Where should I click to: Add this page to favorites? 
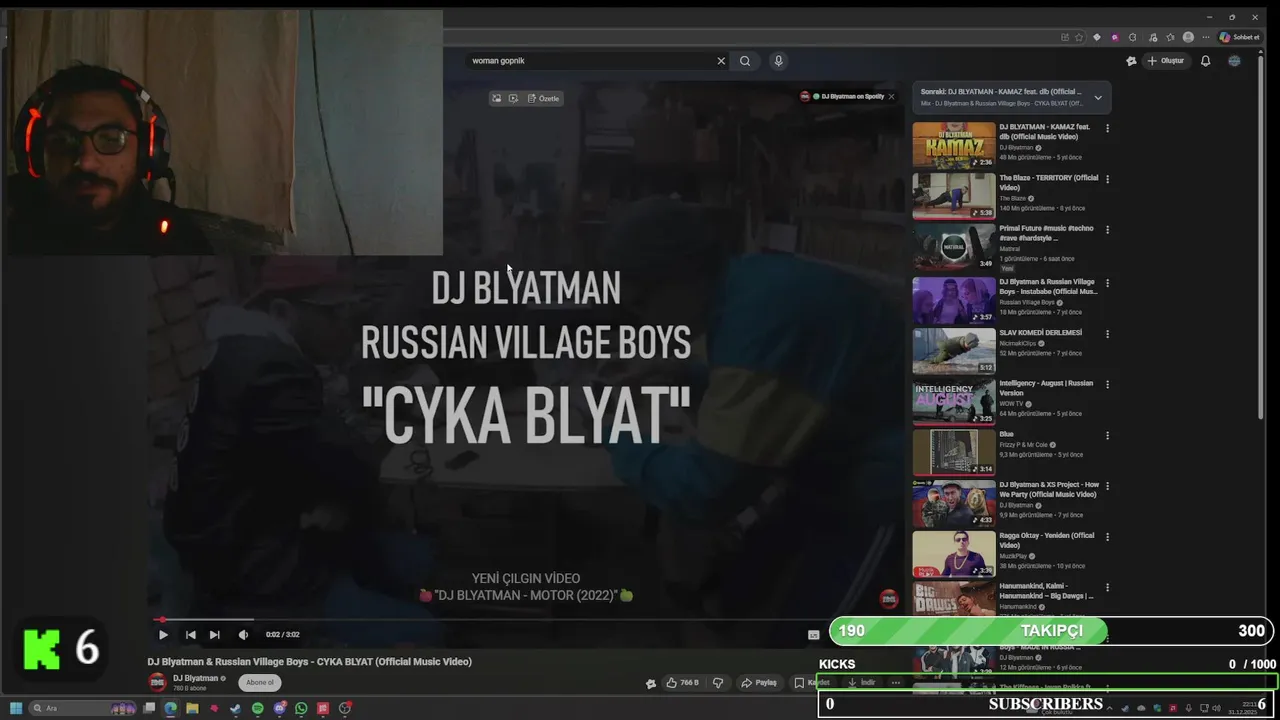[x=1079, y=37]
